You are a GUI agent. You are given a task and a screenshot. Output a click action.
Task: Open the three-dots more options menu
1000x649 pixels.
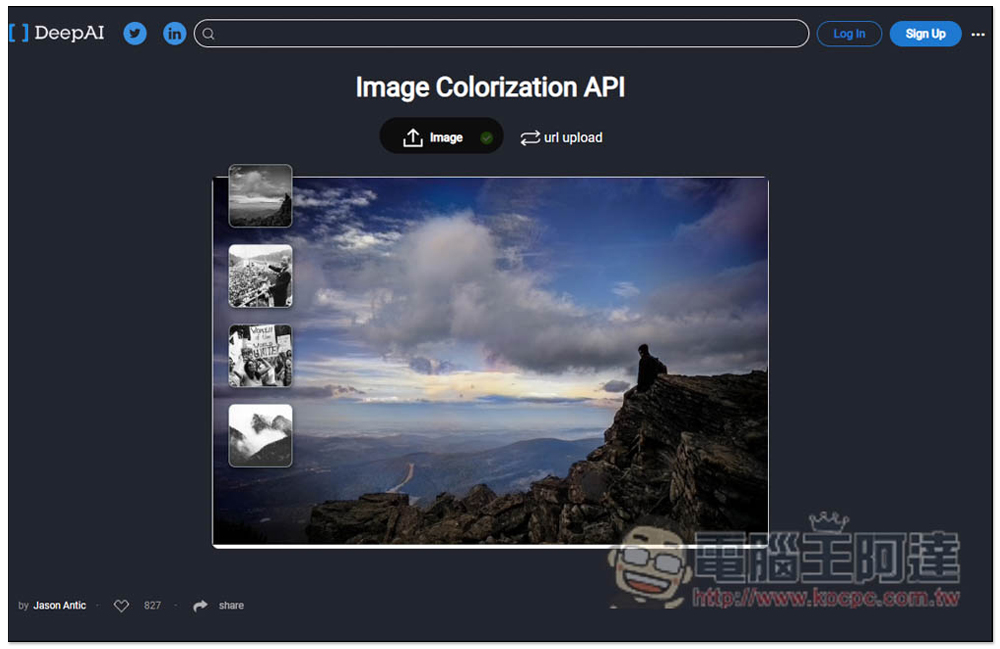point(978,34)
